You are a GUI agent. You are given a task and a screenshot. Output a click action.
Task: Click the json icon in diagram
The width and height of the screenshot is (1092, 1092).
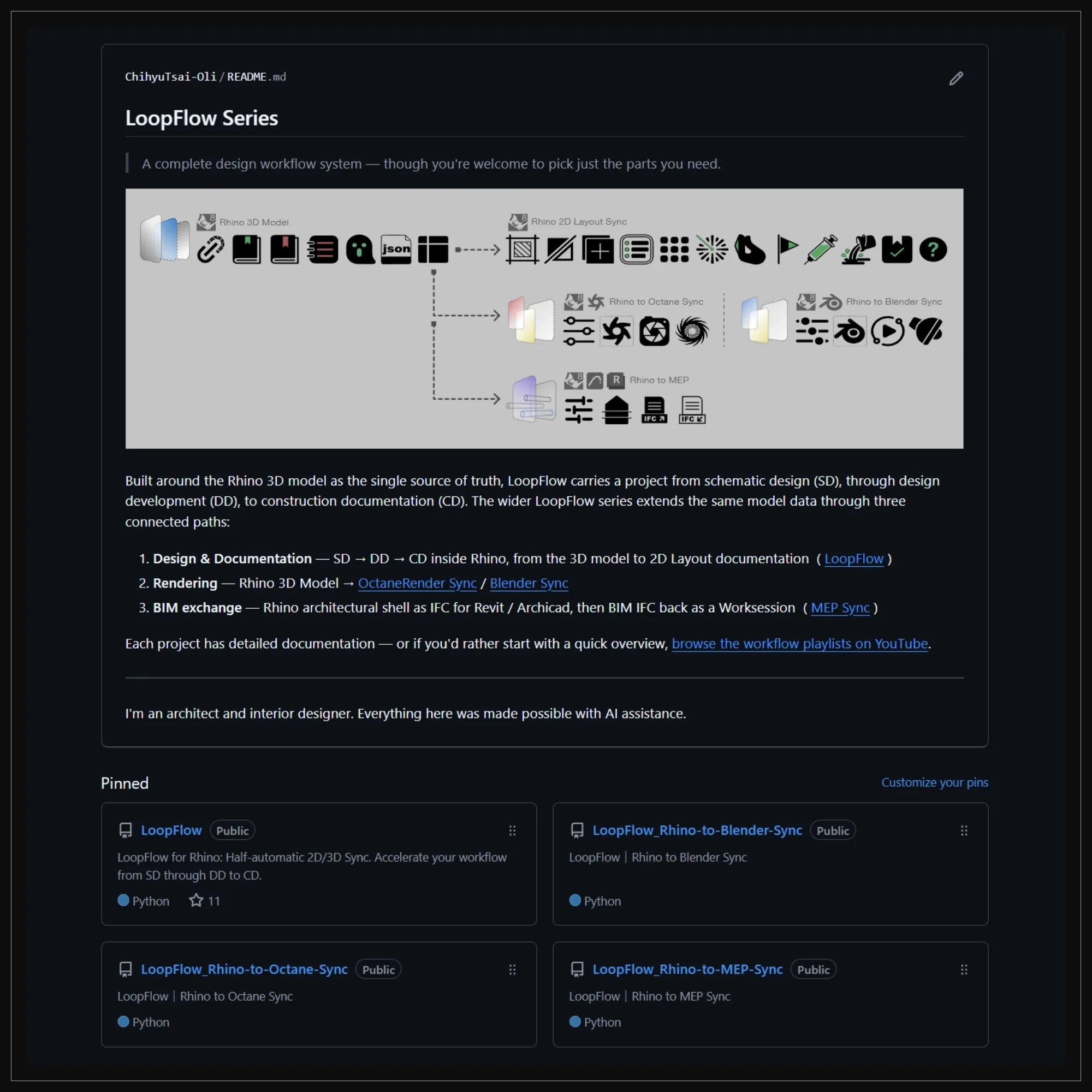coord(396,250)
